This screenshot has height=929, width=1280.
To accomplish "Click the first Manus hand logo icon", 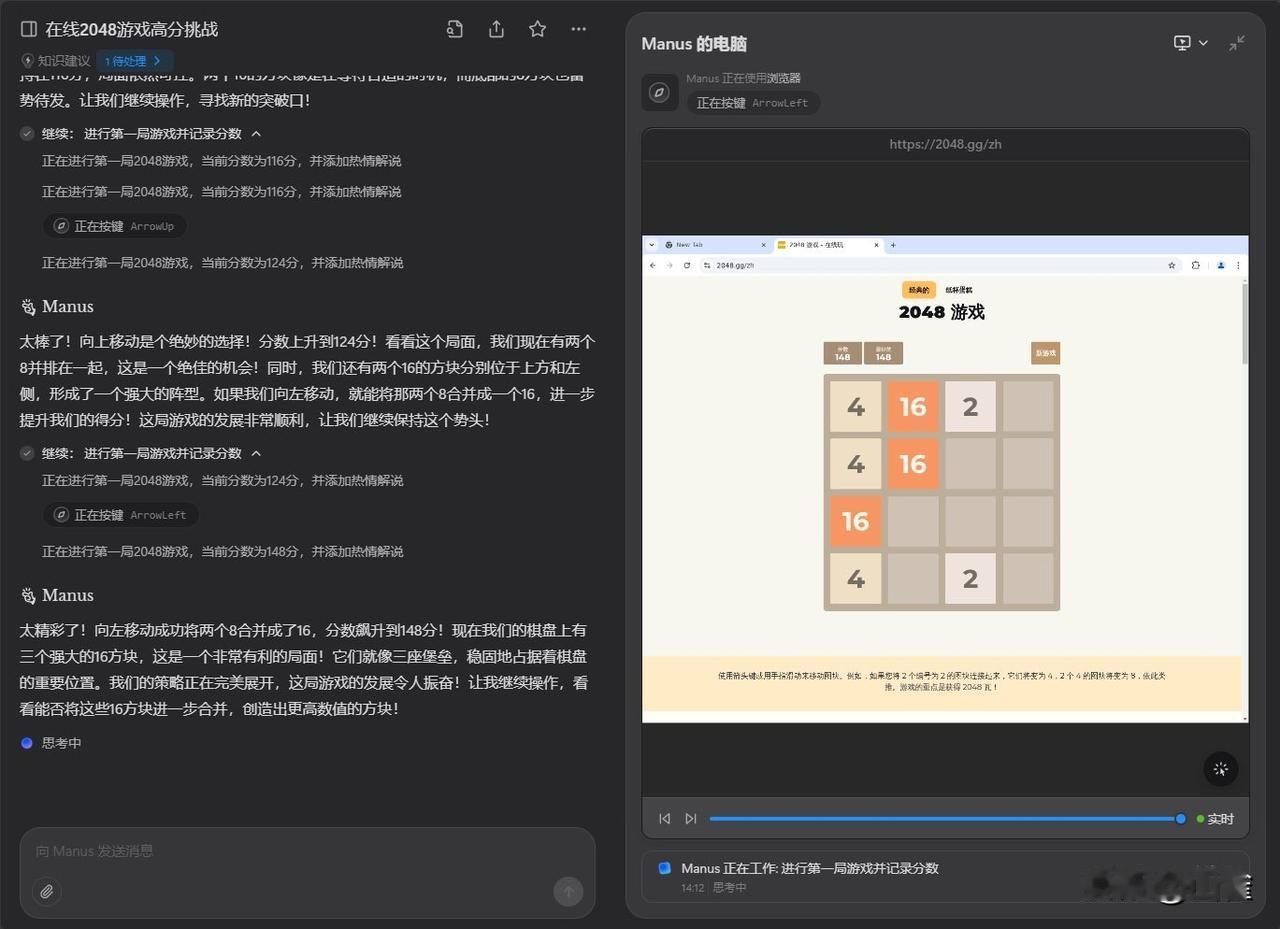I will pyautogui.click(x=29, y=307).
